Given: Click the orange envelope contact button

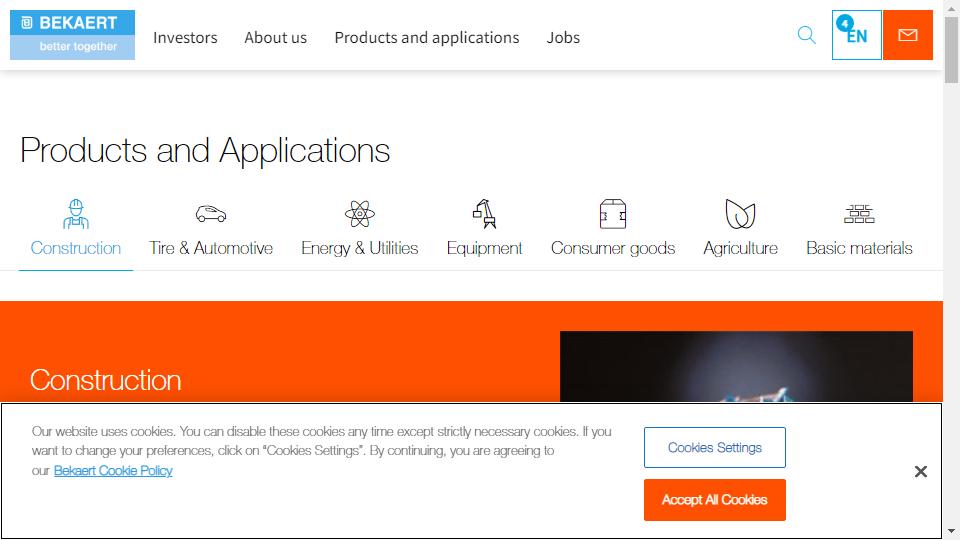Looking at the screenshot, I should point(907,35).
